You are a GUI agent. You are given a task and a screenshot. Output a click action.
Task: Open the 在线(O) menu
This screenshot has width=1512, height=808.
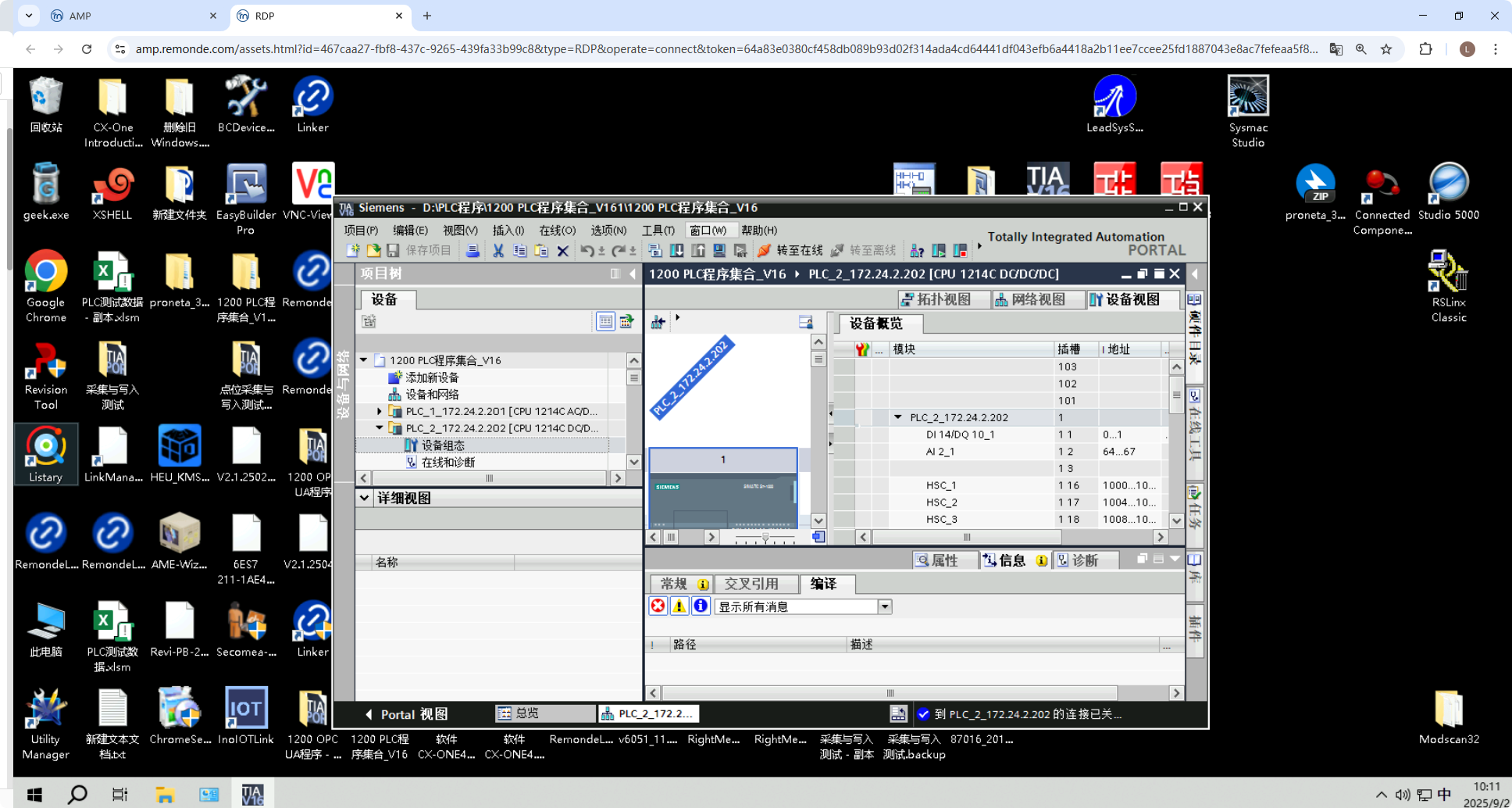(557, 230)
